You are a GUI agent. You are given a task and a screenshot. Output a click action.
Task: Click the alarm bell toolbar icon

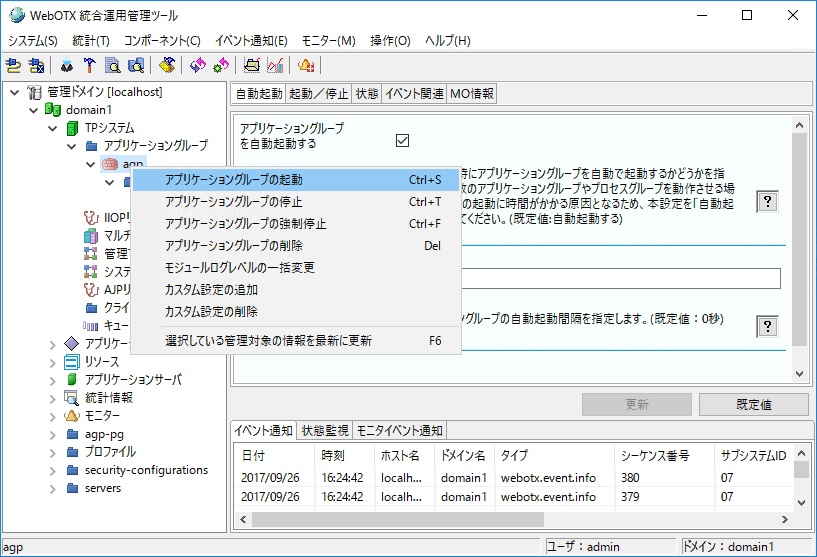pos(306,65)
